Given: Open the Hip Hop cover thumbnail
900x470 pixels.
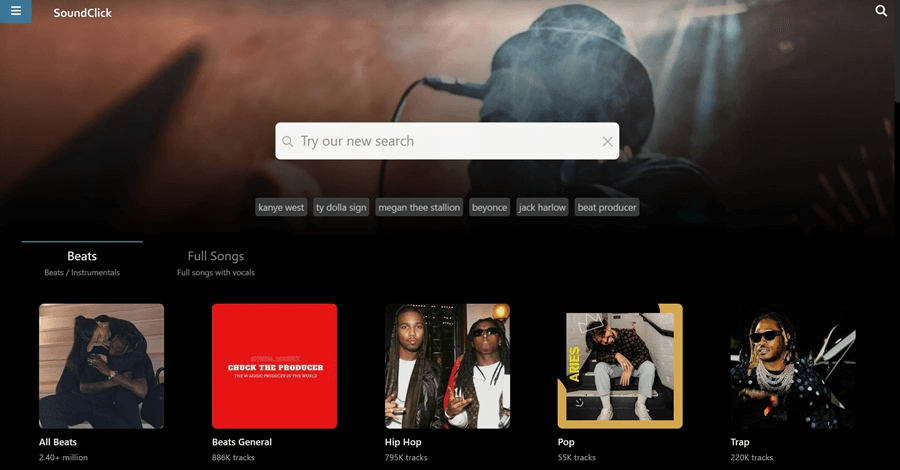Looking at the screenshot, I should tap(447, 366).
